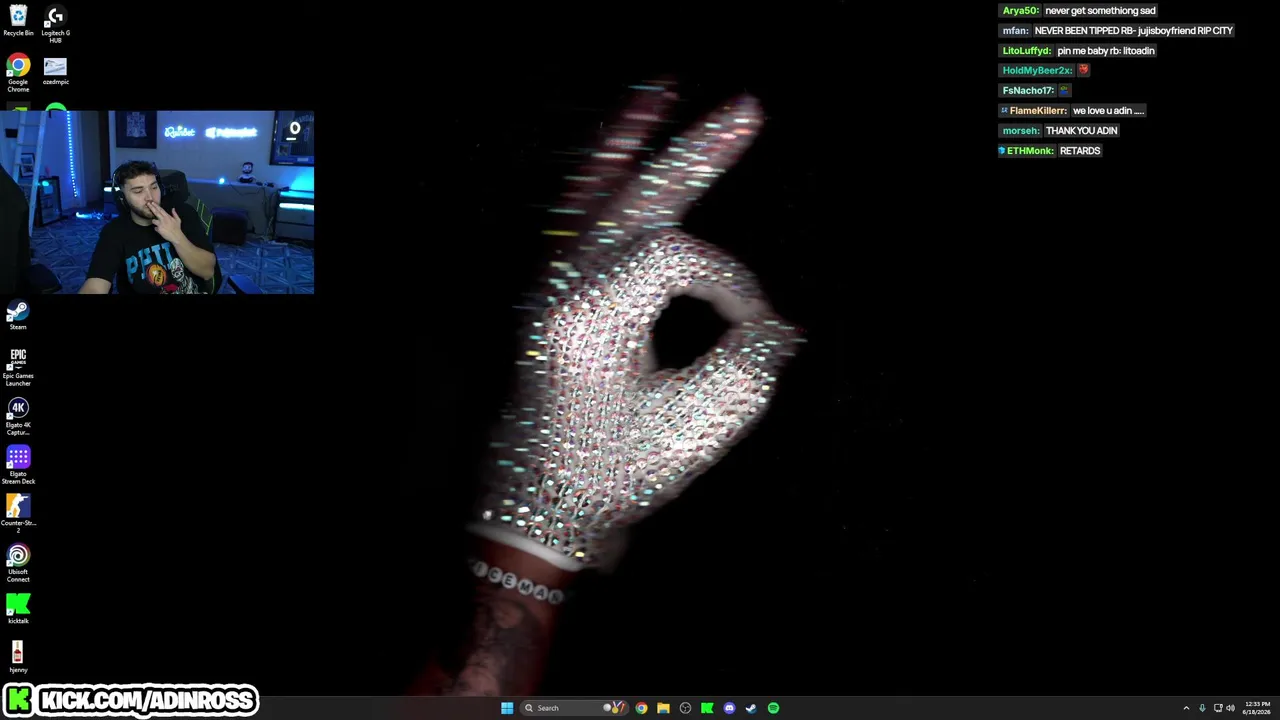This screenshot has width=1280, height=720.
Task: Click the "we love u adin" message
Action: coord(1108,110)
